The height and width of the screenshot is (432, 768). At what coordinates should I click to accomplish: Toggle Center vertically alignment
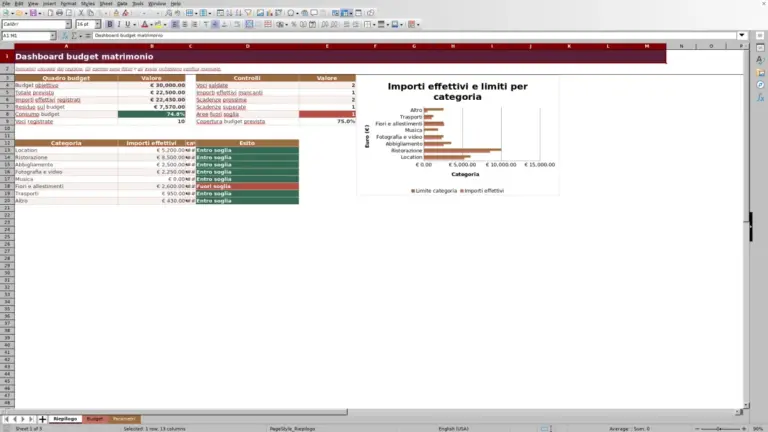pos(215,24)
